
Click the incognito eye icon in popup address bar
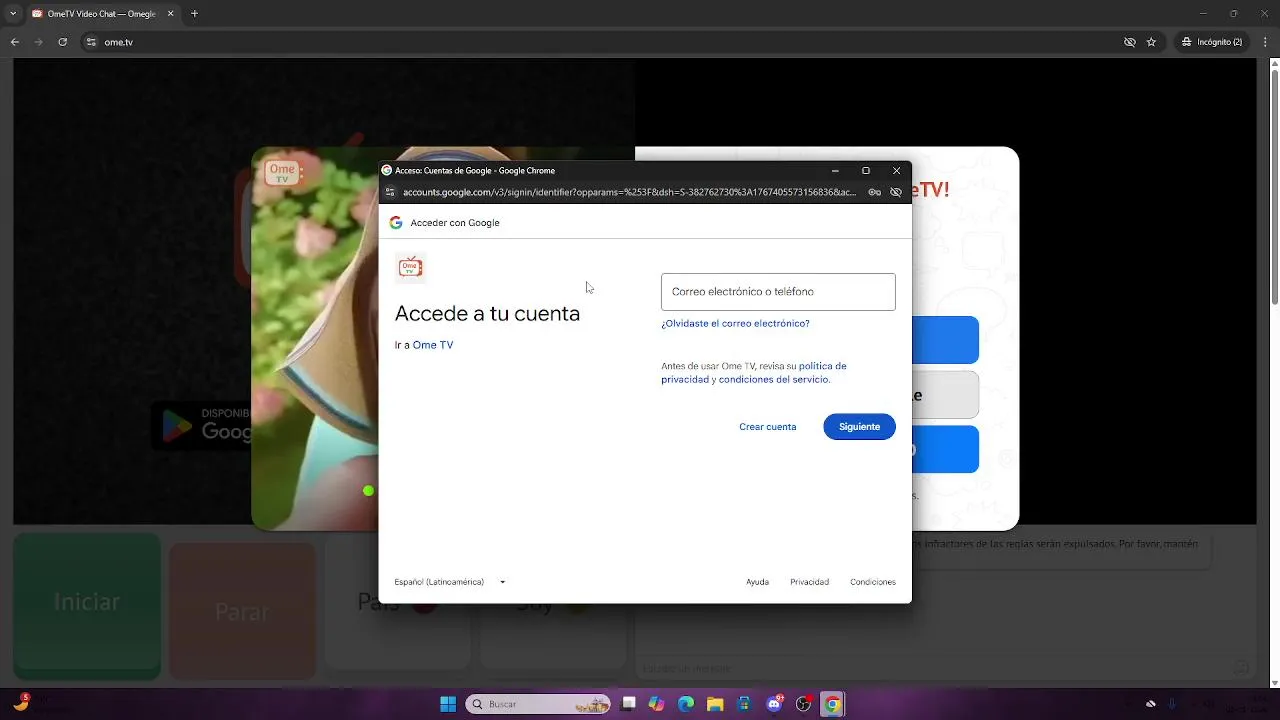(x=896, y=192)
